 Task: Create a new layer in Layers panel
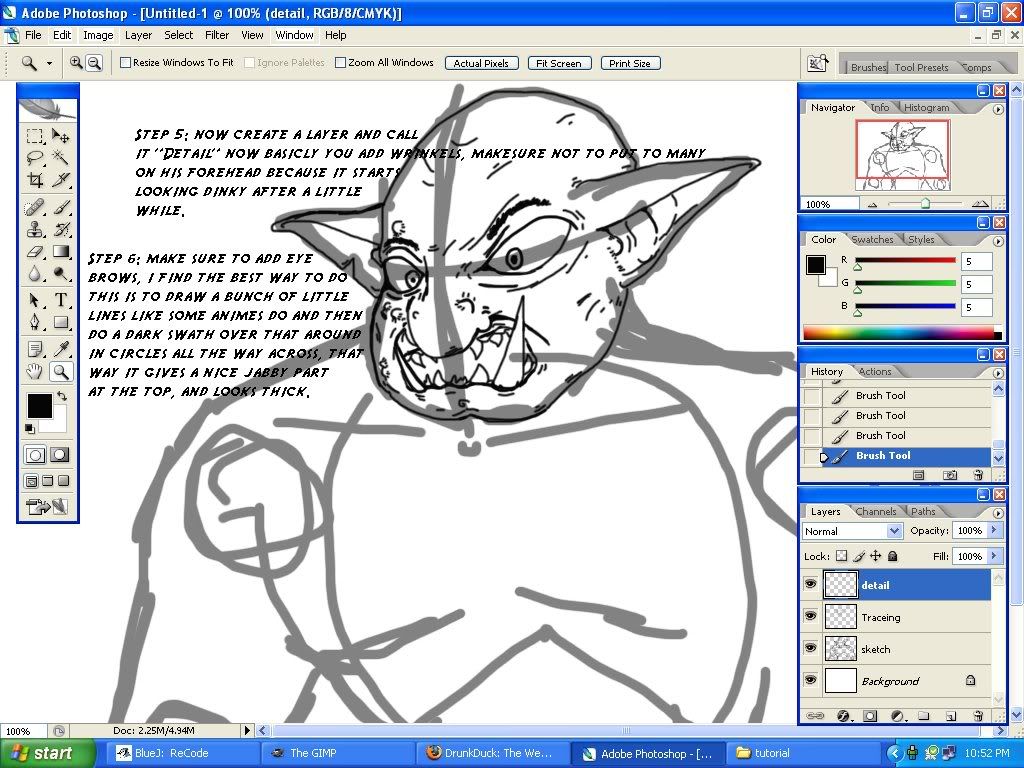coord(951,716)
